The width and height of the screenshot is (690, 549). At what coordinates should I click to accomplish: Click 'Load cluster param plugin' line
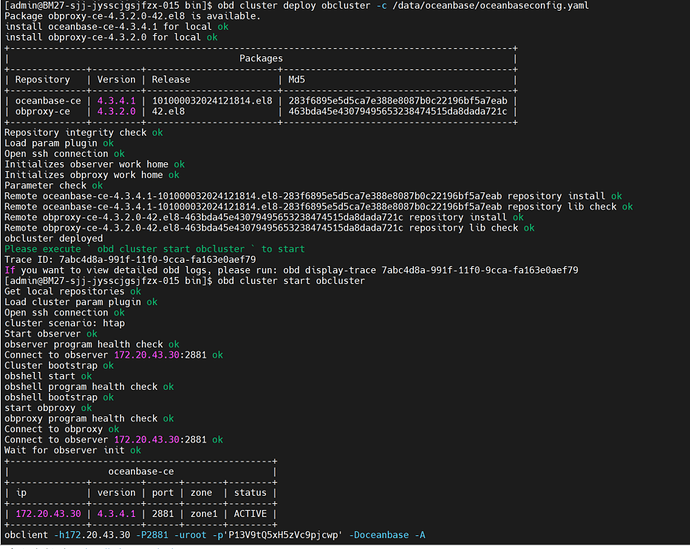point(81,302)
